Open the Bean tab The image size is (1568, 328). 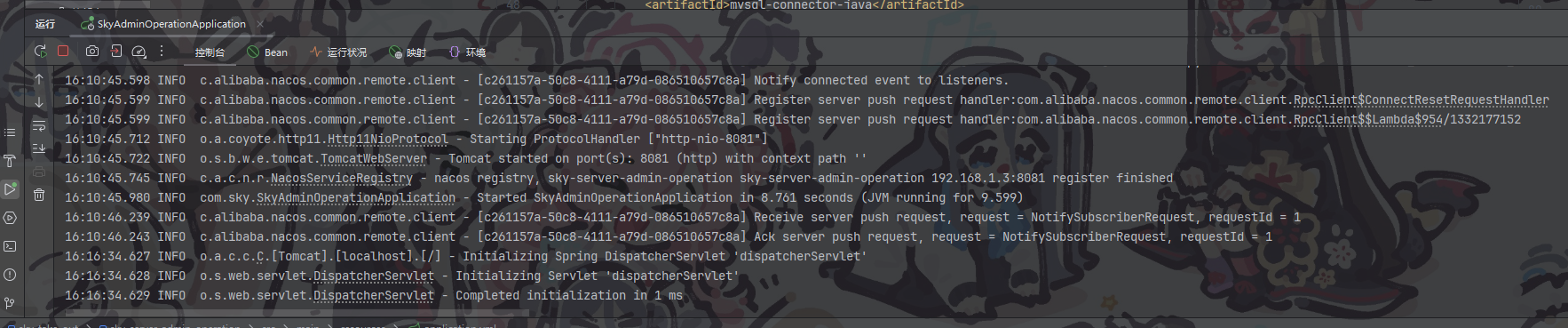click(x=267, y=52)
